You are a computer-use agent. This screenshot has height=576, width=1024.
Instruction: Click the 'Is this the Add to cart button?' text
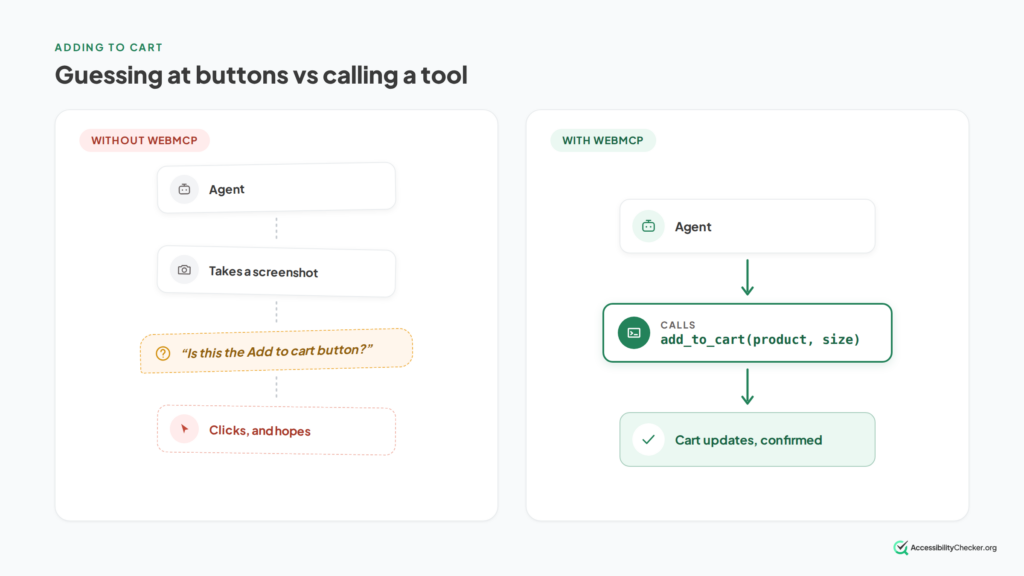click(278, 351)
